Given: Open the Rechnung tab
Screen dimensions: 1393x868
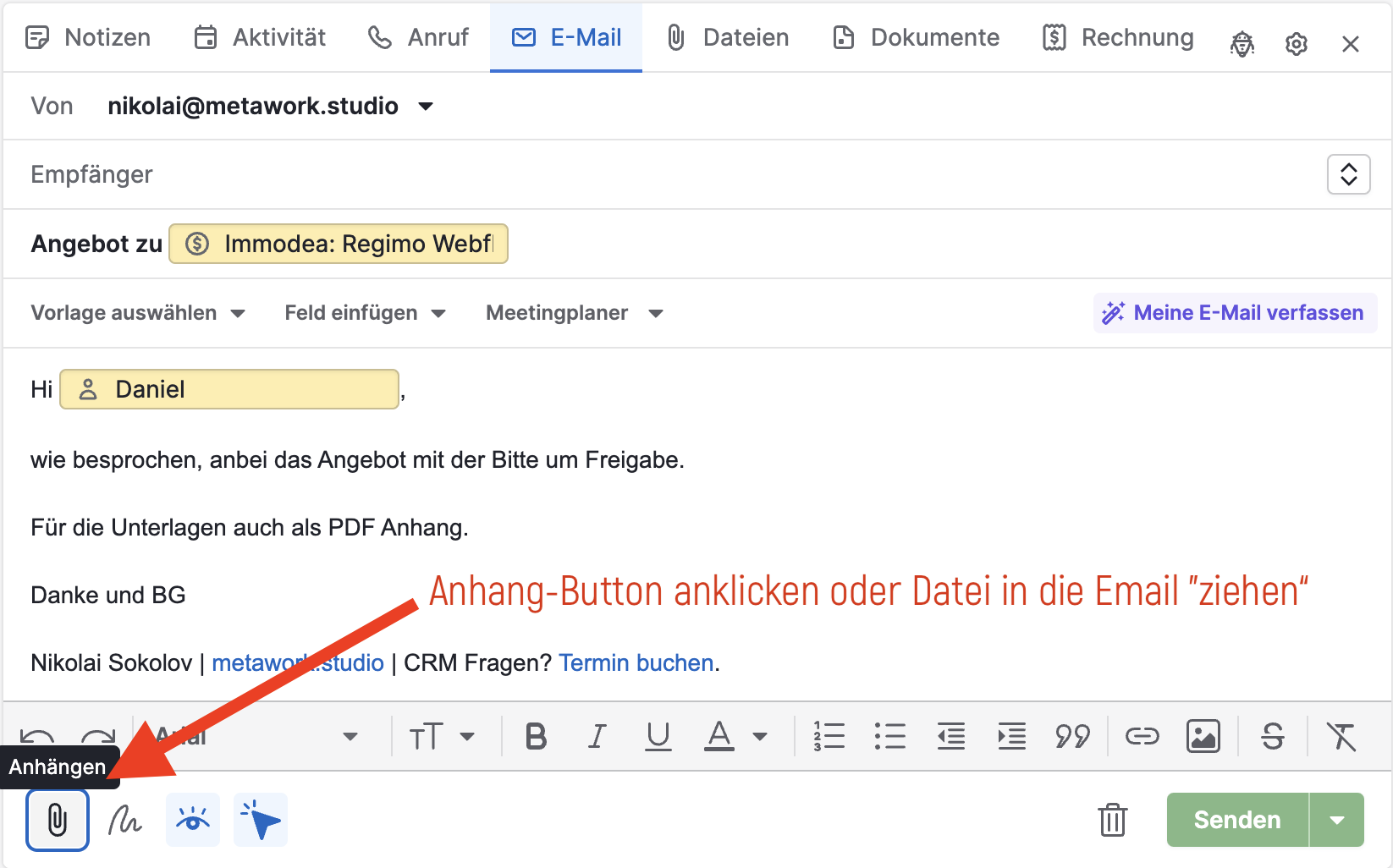Looking at the screenshot, I should [1118, 37].
